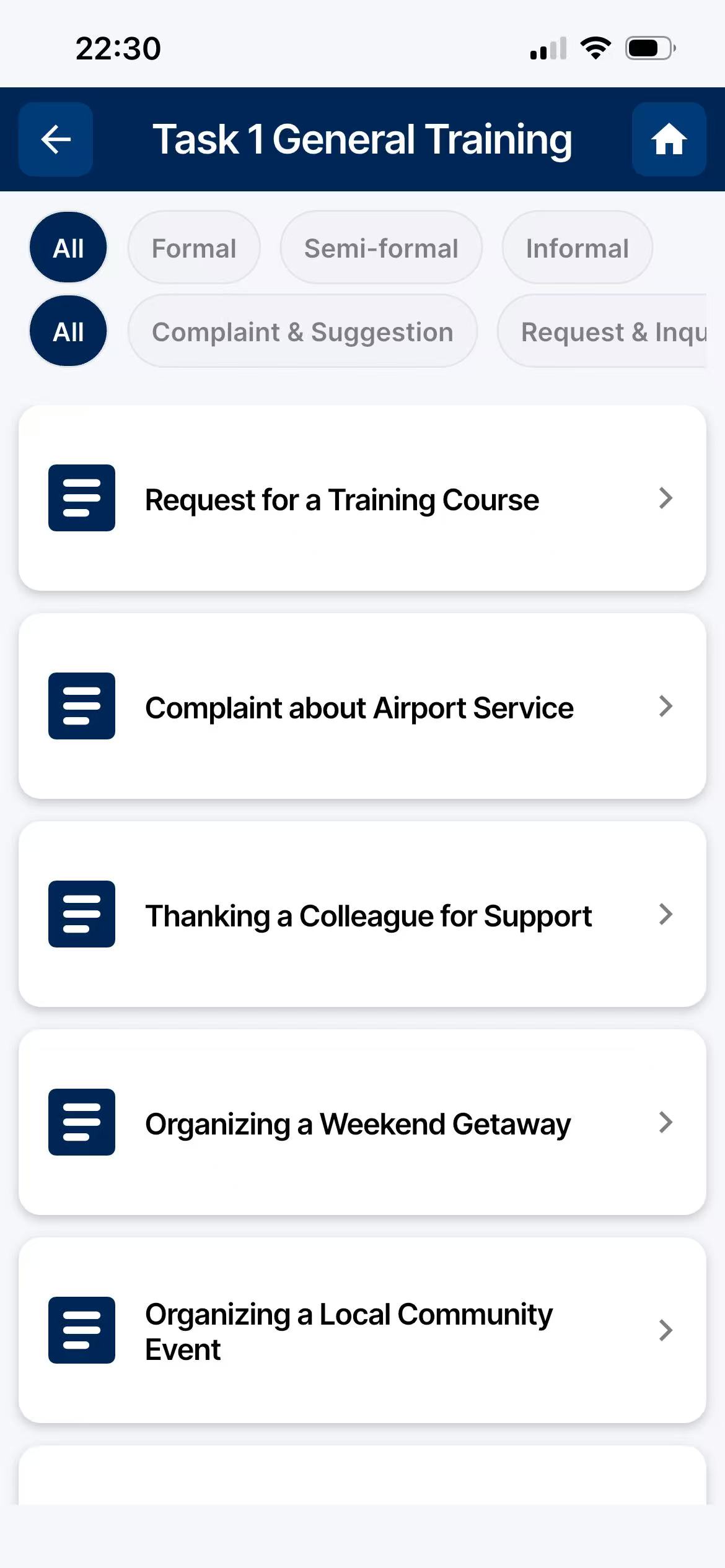The width and height of the screenshot is (725, 1568).
Task: Tap the document icon for Local Community Event
Action: (82, 1330)
